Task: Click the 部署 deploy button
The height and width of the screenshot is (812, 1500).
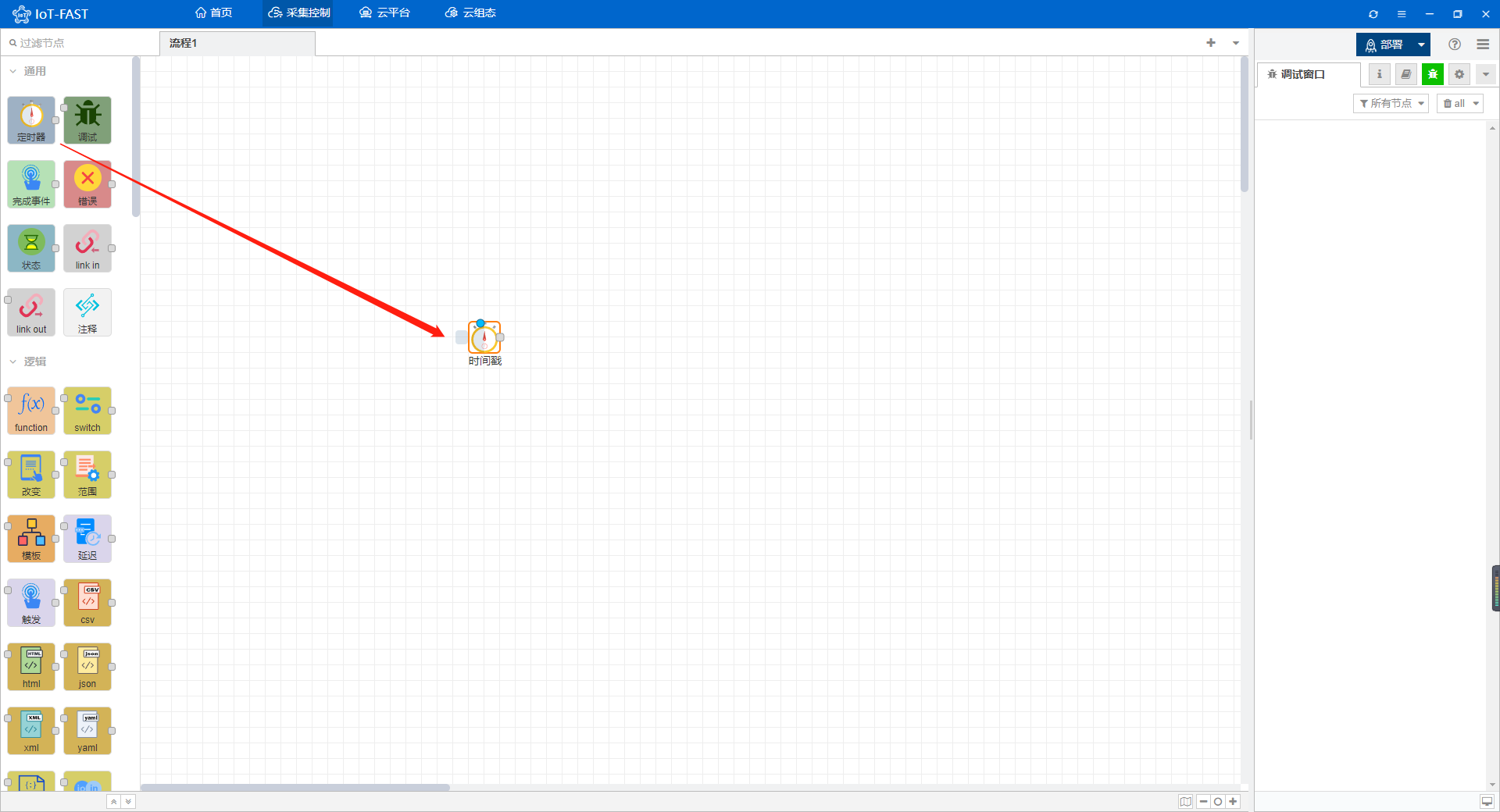Action: tap(1385, 45)
